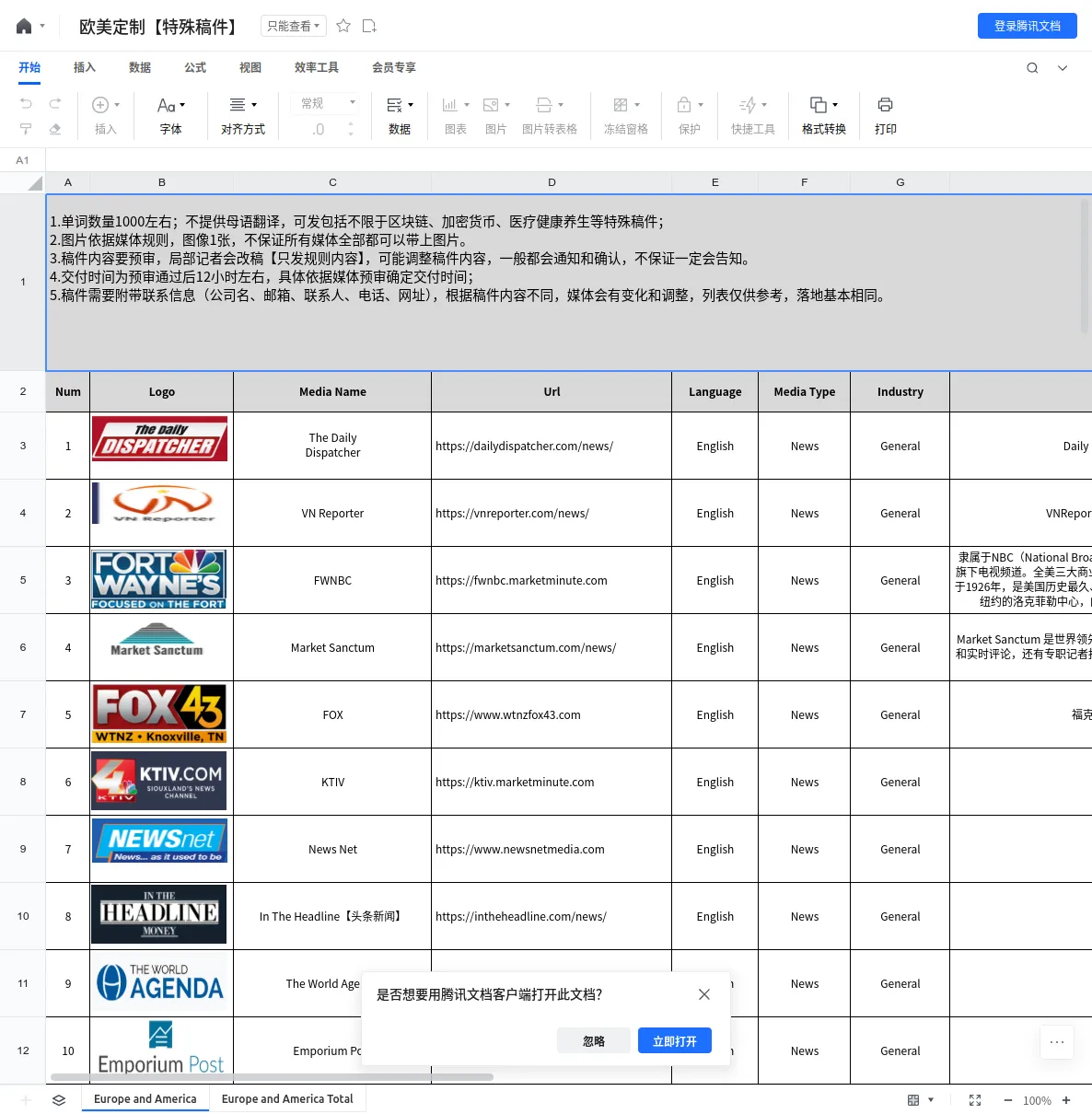Viewport: 1092px width, 1114px height.
Task: Click the https://www.wtnzfox43.com URL cell
Action: click(552, 714)
